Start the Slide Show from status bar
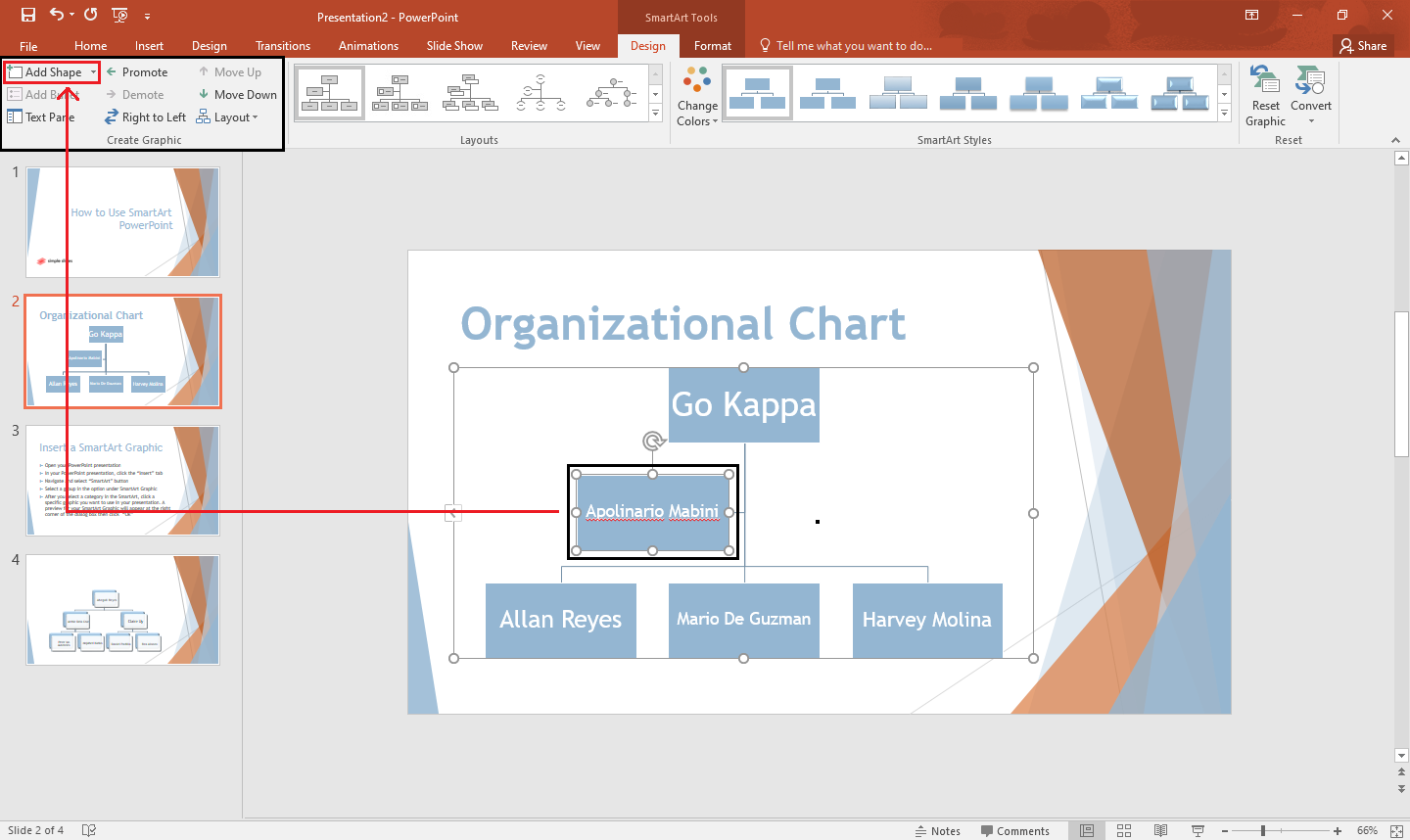1410x840 pixels. pyautogui.click(x=1198, y=830)
